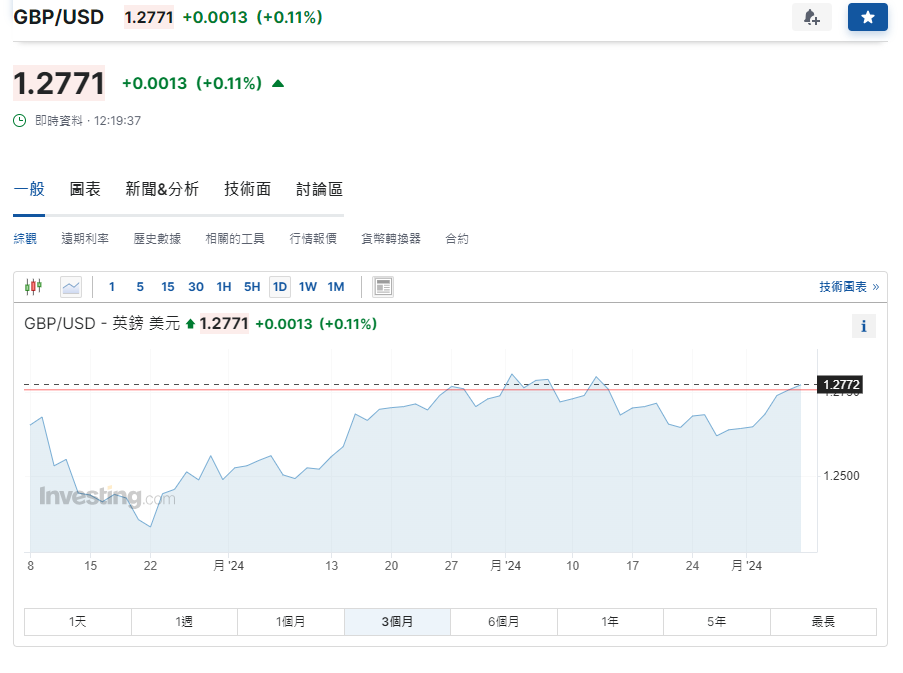The image size is (903, 673).
Task: Select the 1W chart interval
Action: (x=308, y=287)
